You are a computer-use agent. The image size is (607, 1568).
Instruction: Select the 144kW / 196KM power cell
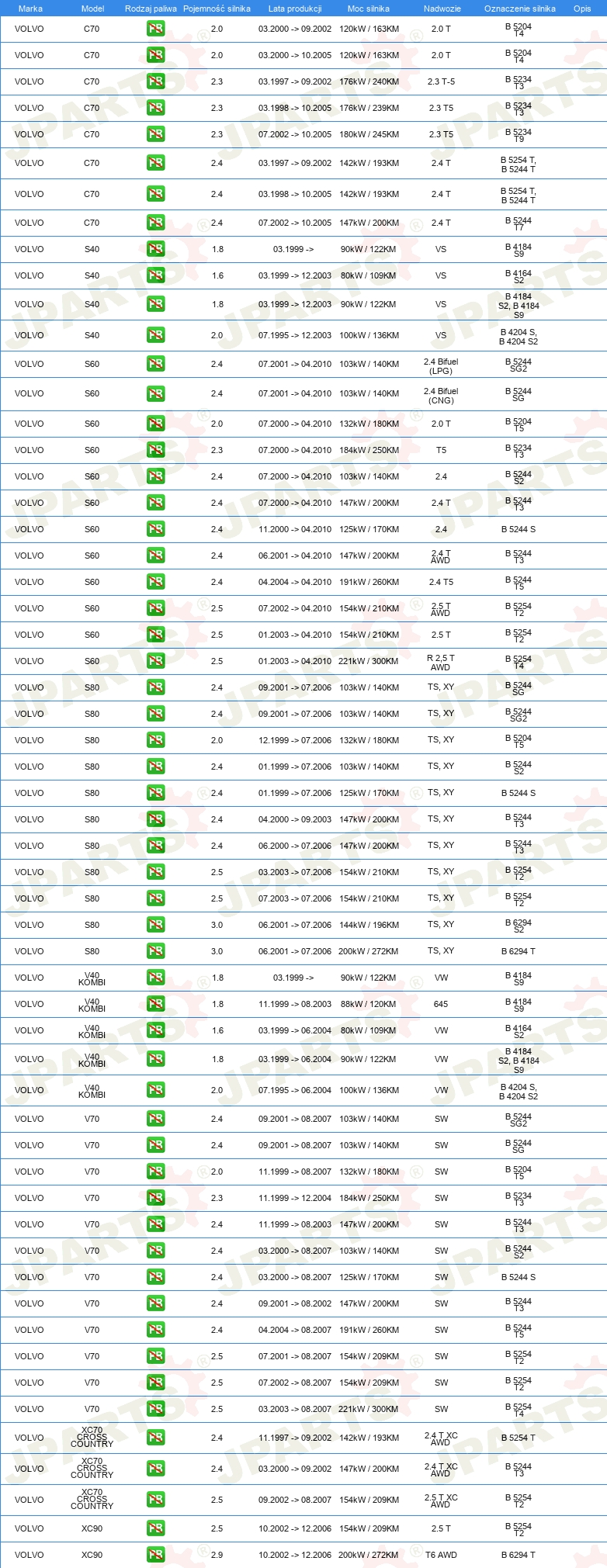tap(369, 925)
